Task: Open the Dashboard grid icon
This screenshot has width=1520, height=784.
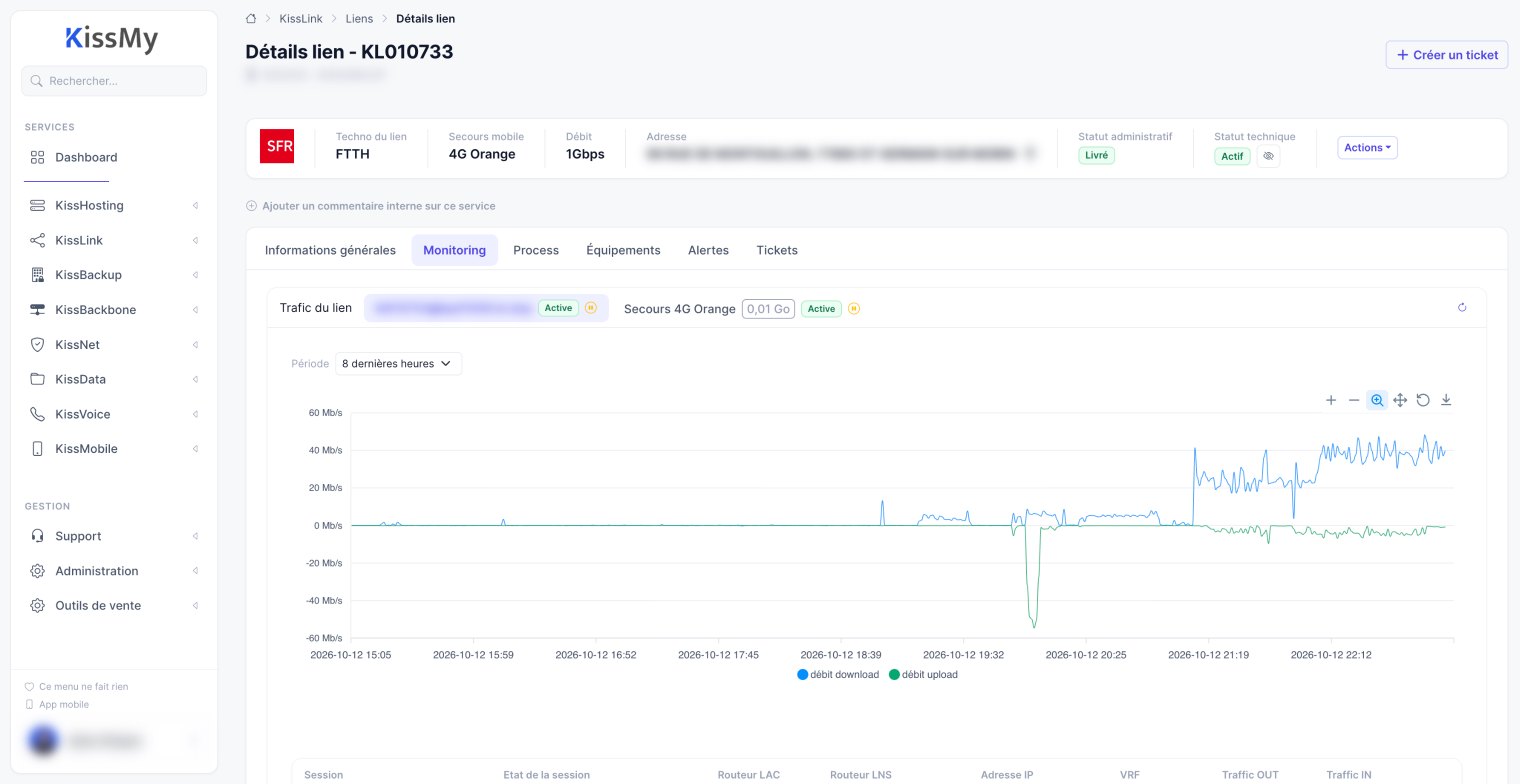Action: 37,157
